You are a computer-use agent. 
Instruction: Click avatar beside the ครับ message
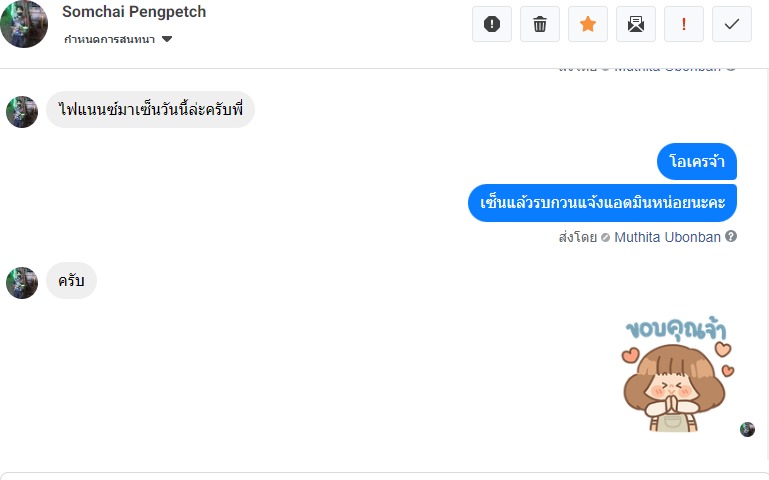[x=22, y=283]
